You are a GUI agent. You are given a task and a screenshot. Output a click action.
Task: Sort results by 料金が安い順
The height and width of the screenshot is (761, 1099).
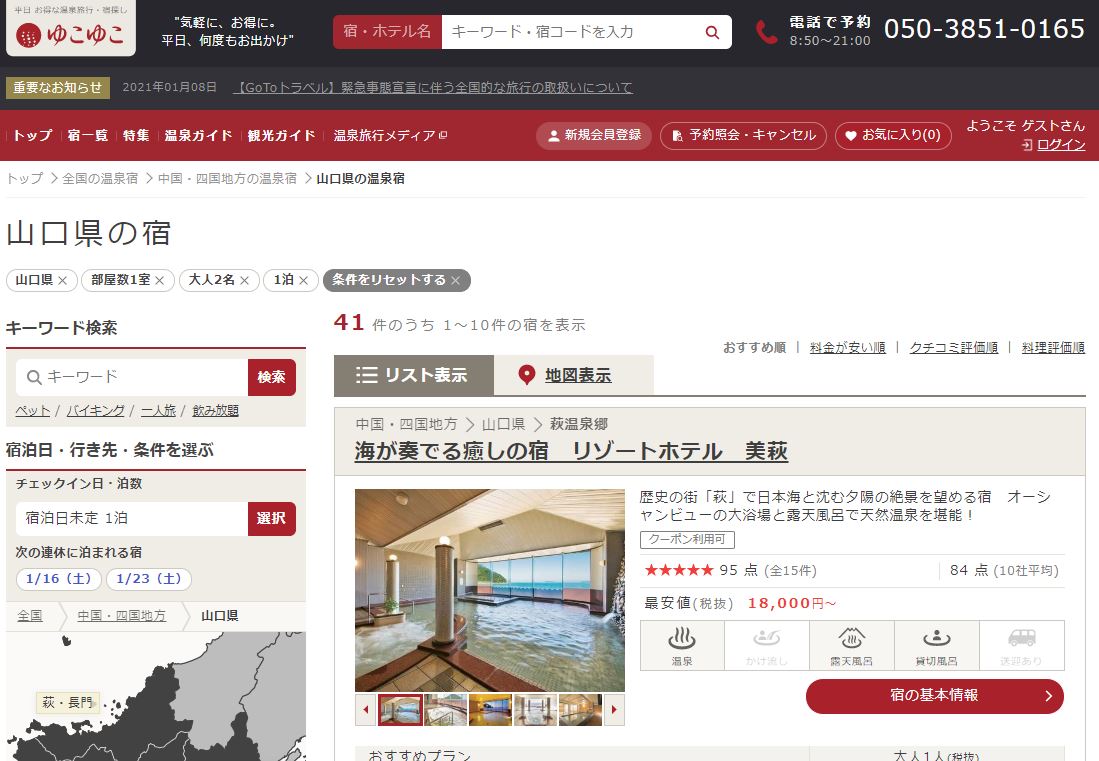tap(847, 347)
